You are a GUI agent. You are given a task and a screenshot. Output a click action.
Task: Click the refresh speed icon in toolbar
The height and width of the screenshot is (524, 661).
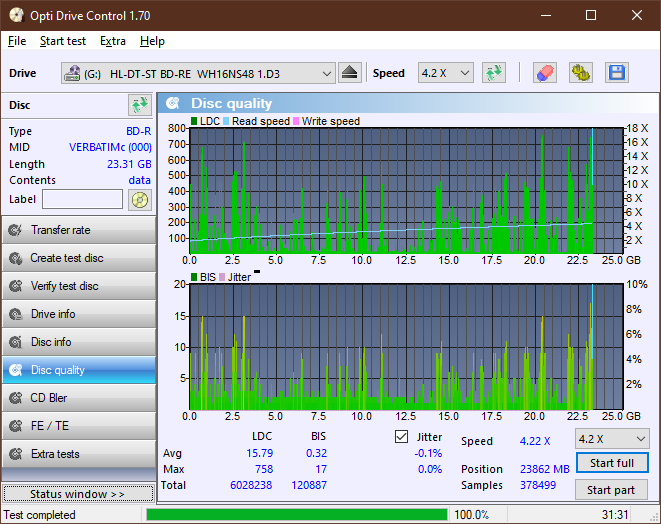click(x=493, y=73)
